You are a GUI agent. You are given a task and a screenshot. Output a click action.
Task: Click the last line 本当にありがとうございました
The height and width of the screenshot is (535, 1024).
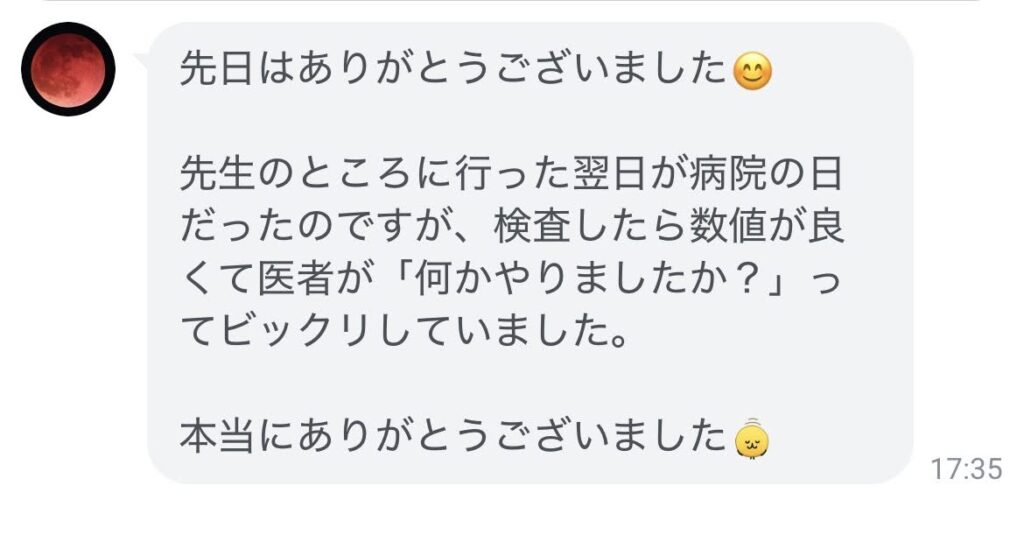455,437
